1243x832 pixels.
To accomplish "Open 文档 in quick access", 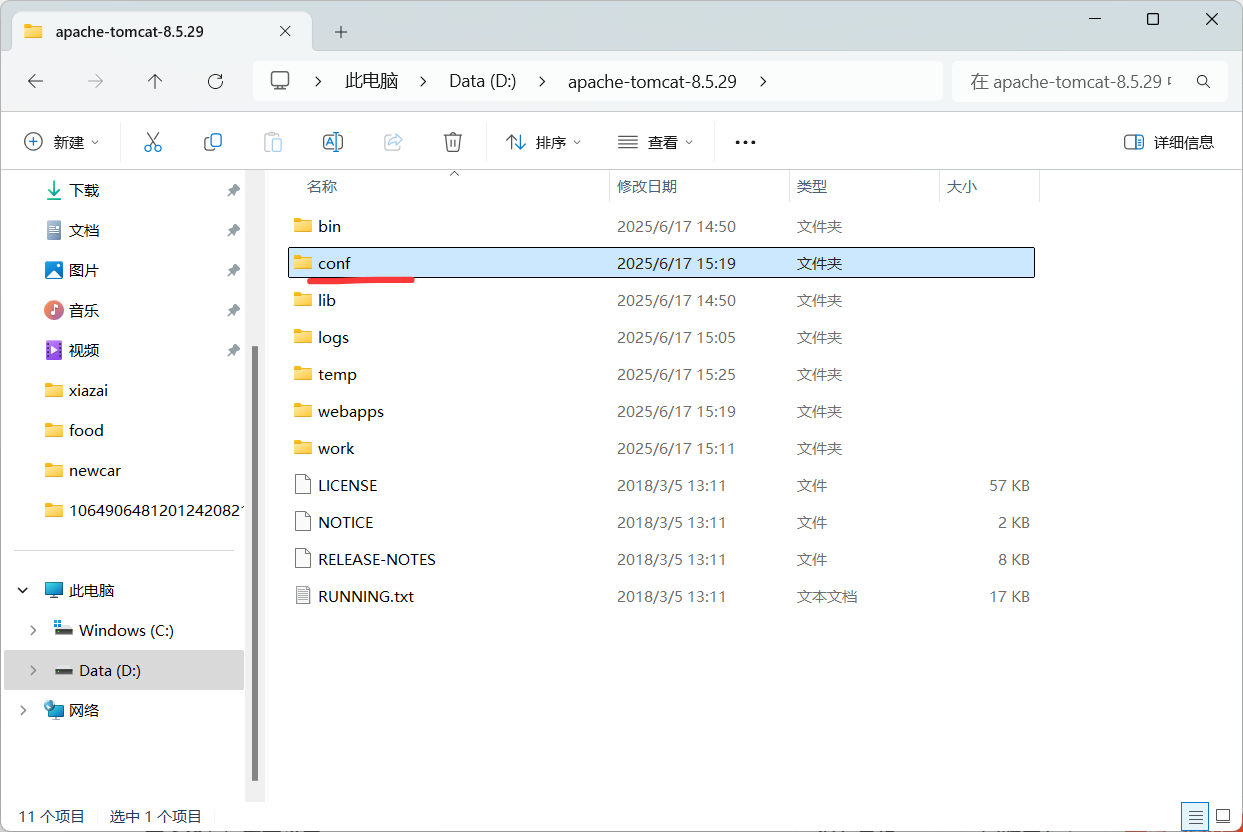I will coord(84,230).
